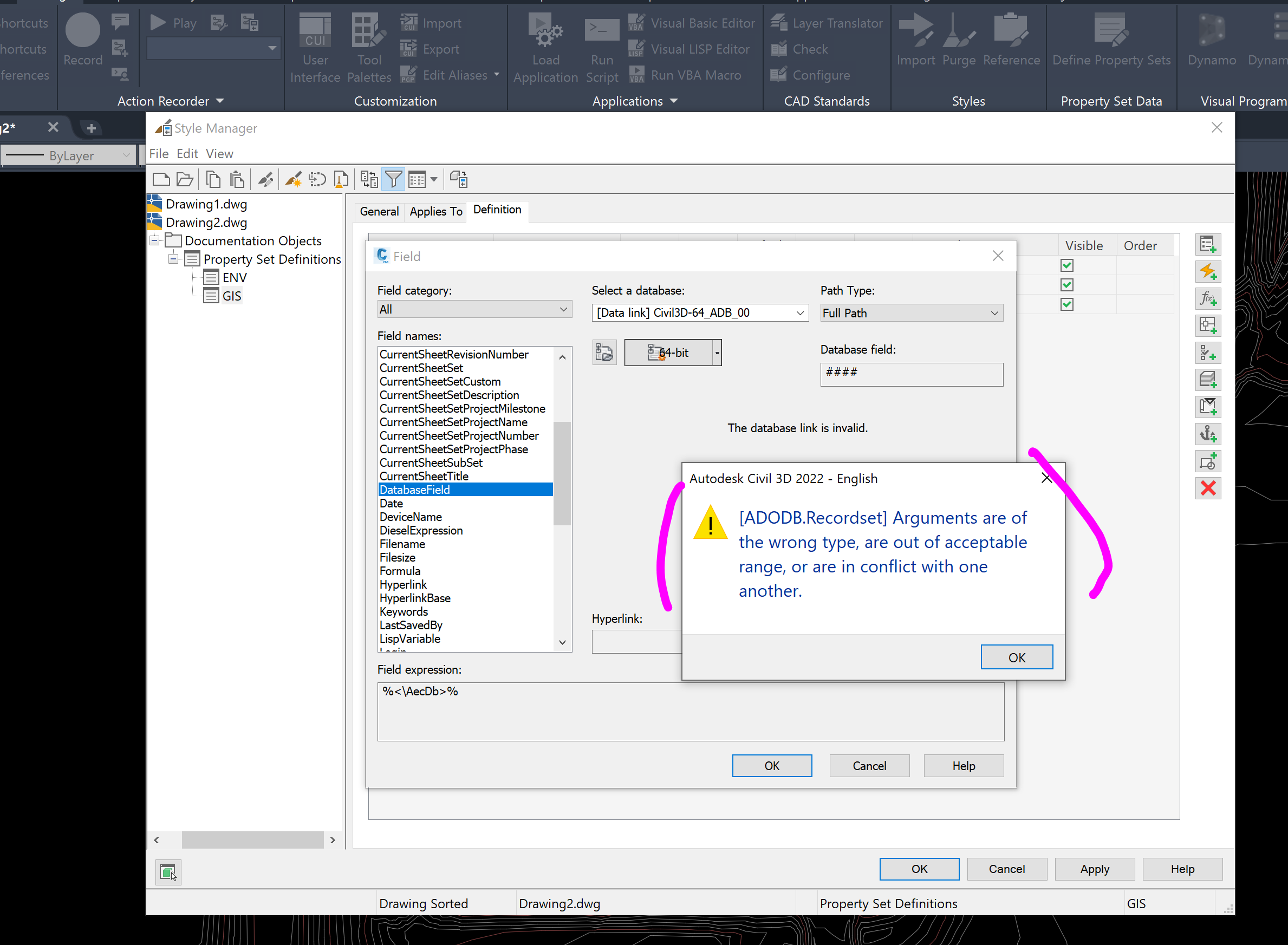Click the New Style icon with starburst

294,180
